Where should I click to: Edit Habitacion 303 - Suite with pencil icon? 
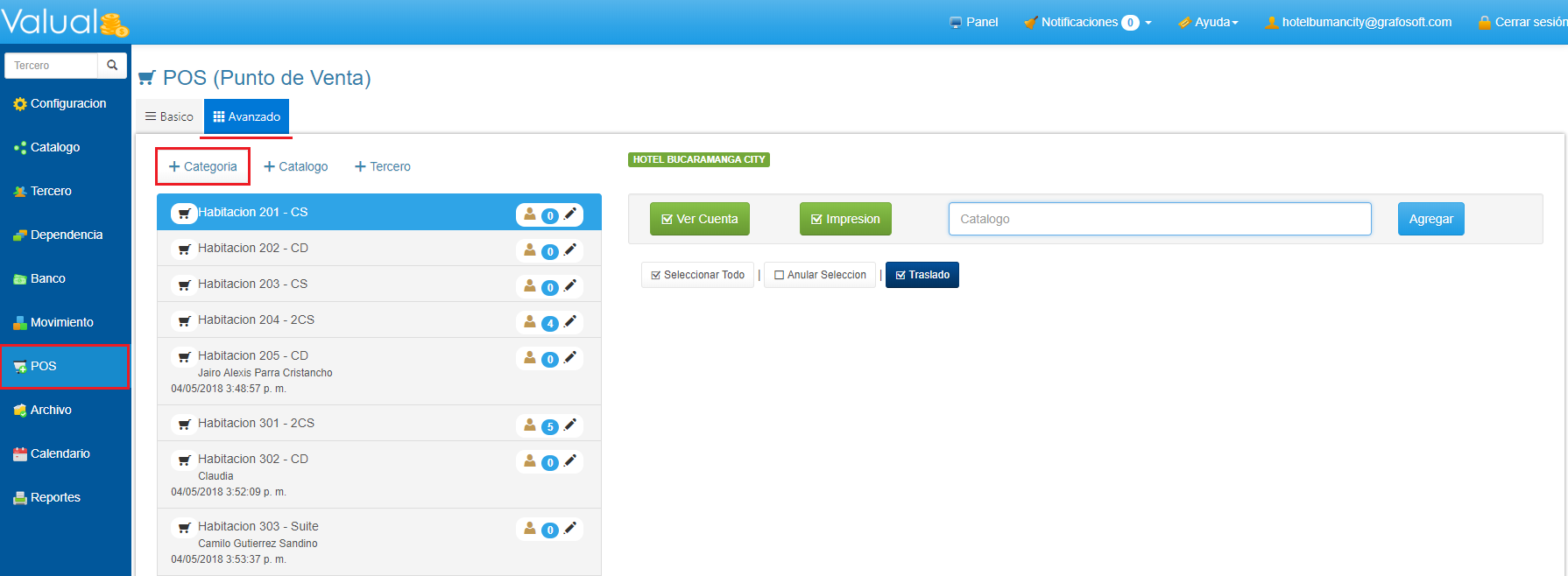point(570,528)
